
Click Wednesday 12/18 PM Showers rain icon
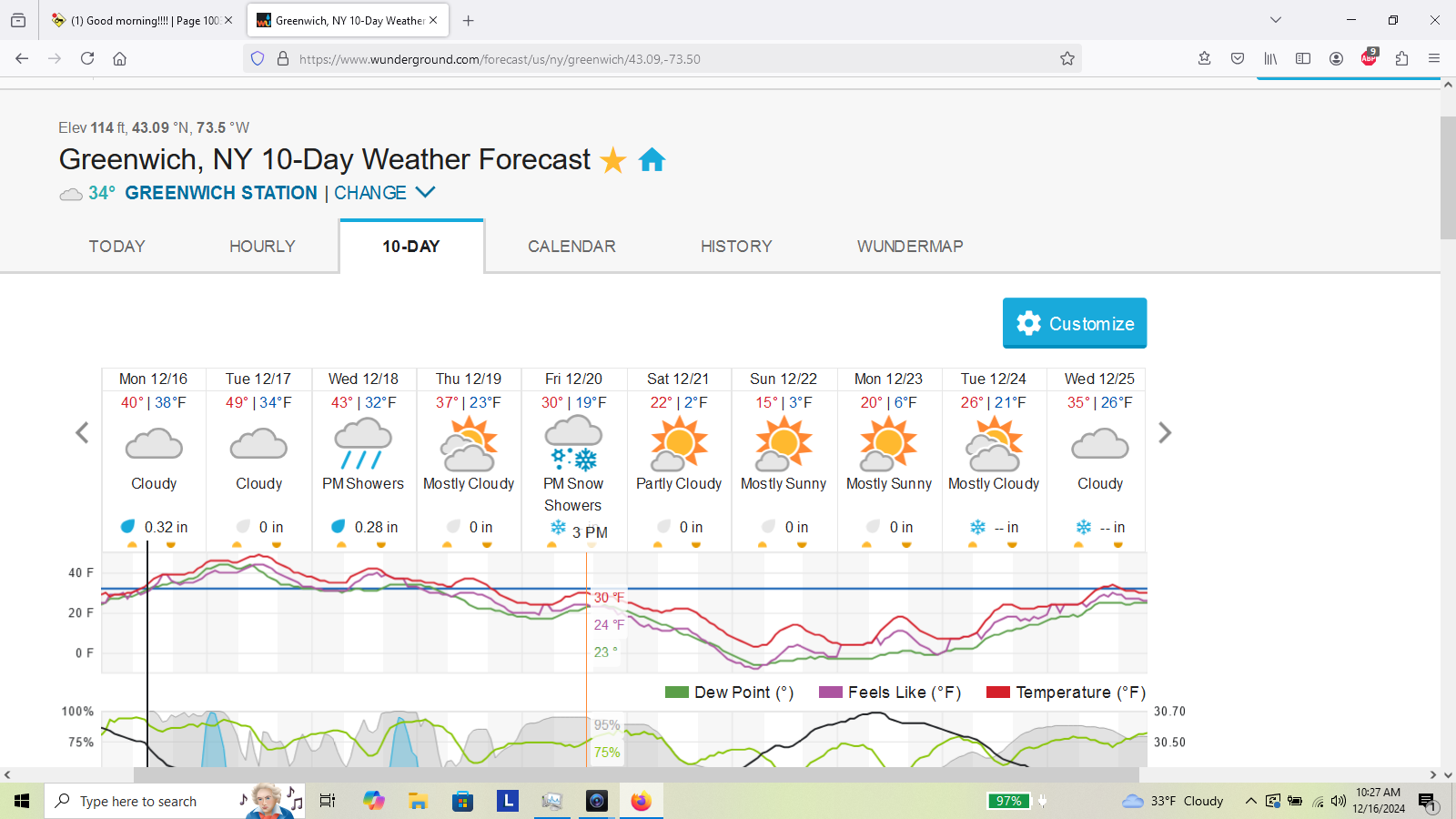pyautogui.click(x=363, y=443)
